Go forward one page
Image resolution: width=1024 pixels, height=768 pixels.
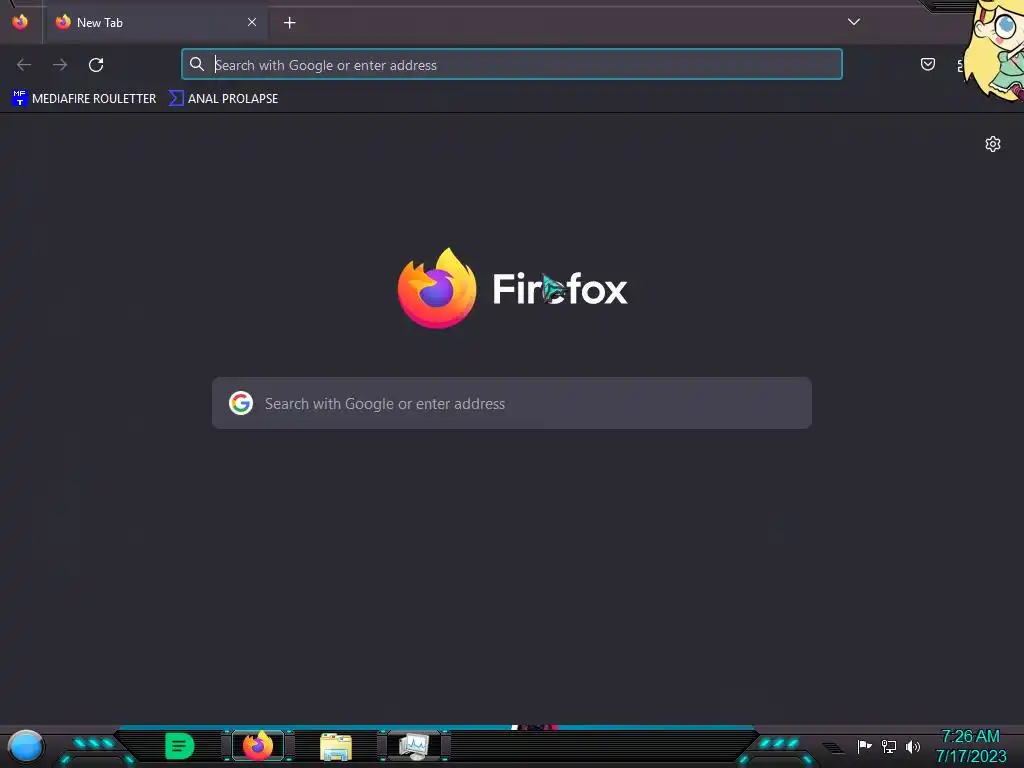tap(60, 65)
